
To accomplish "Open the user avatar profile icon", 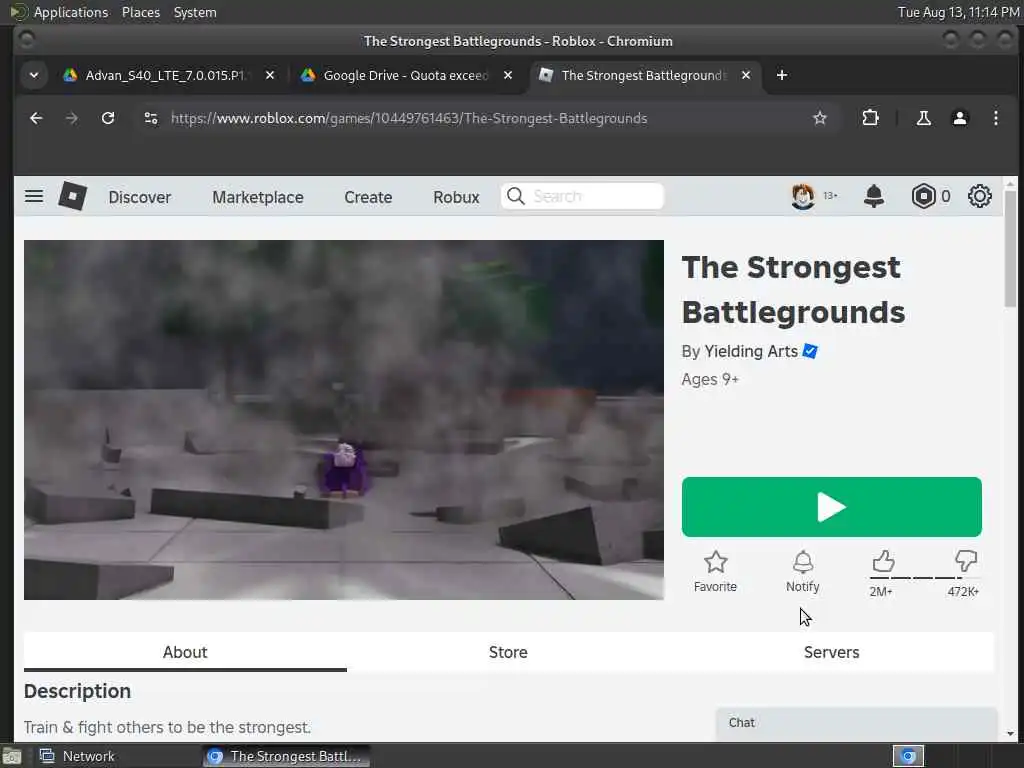I will click(x=803, y=196).
